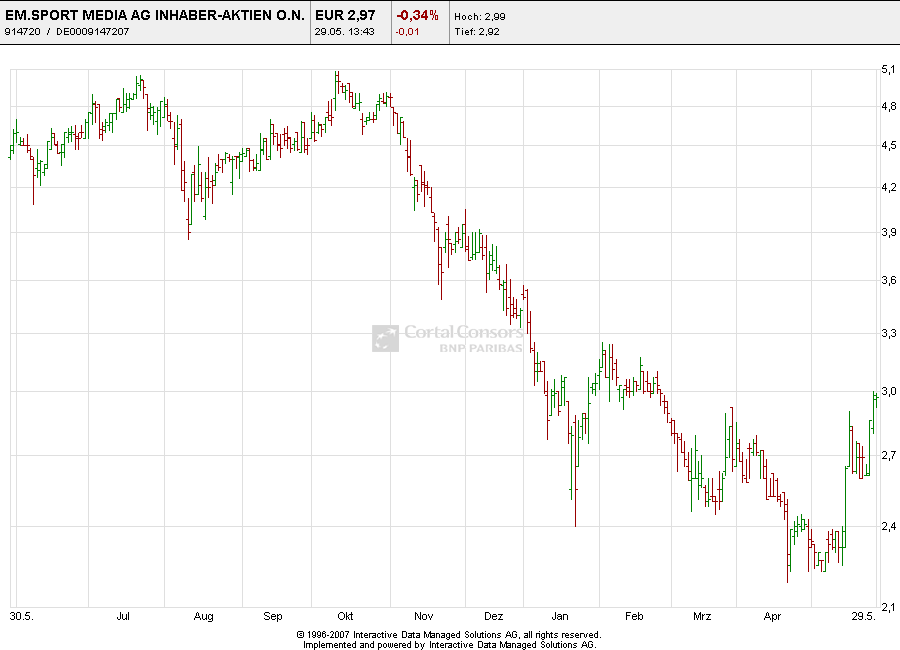Click the 2,4 price axis label

(x=888, y=526)
